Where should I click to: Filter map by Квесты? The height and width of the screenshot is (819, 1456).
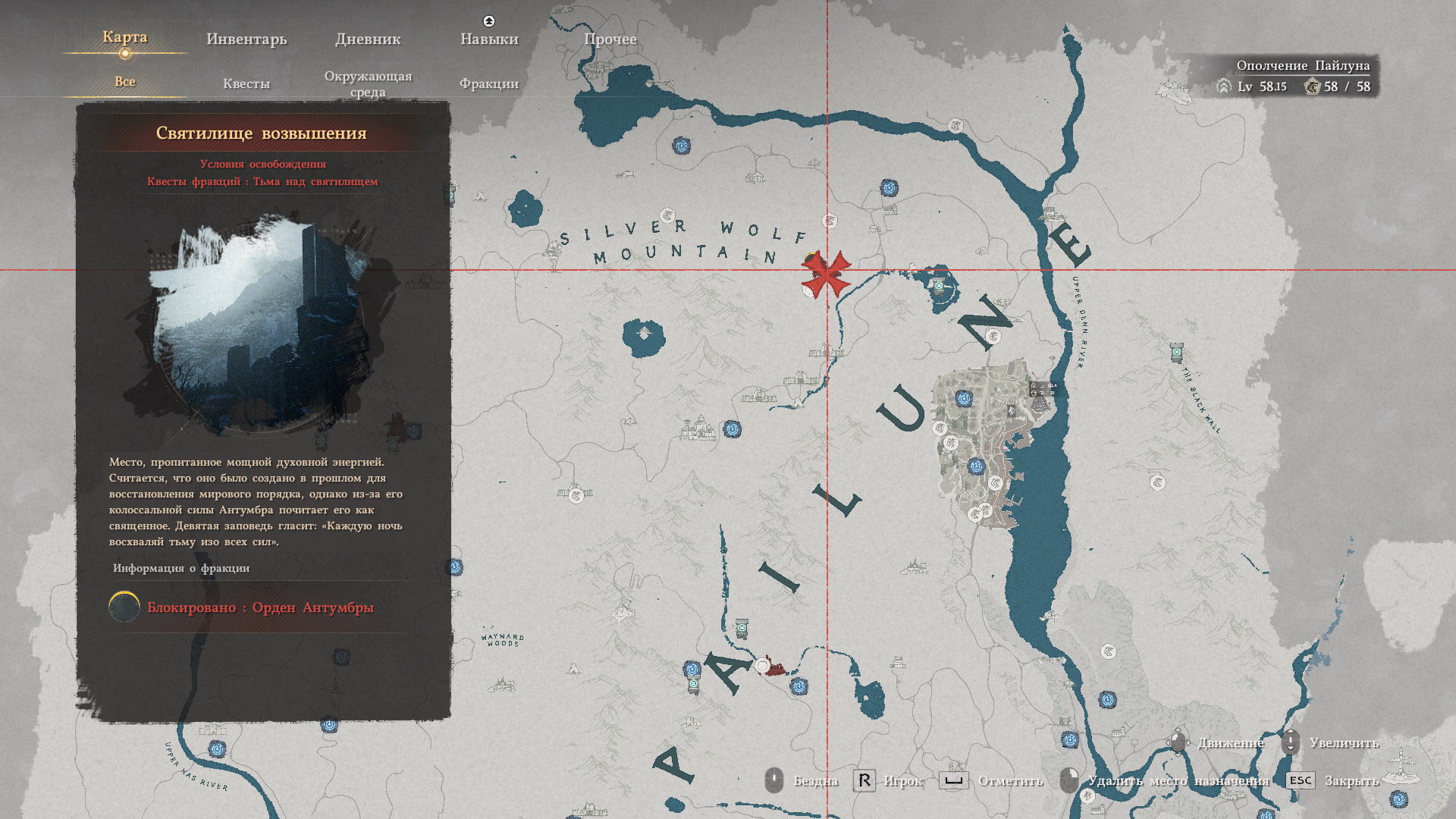(246, 83)
